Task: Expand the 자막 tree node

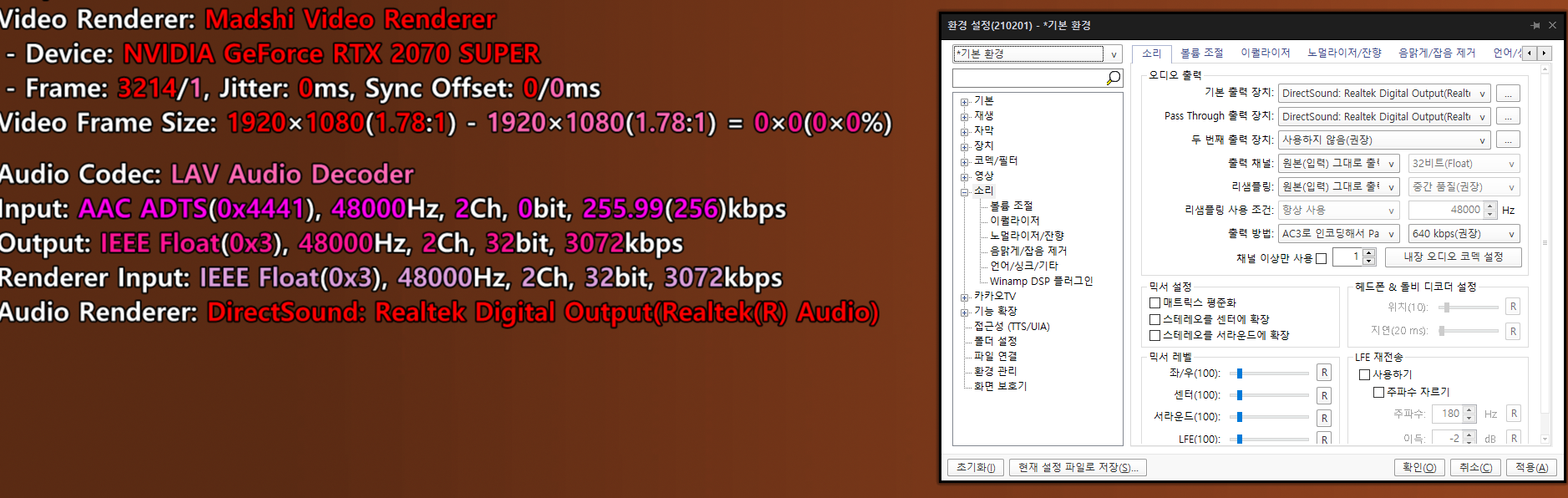Action: pyautogui.click(x=964, y=132)
